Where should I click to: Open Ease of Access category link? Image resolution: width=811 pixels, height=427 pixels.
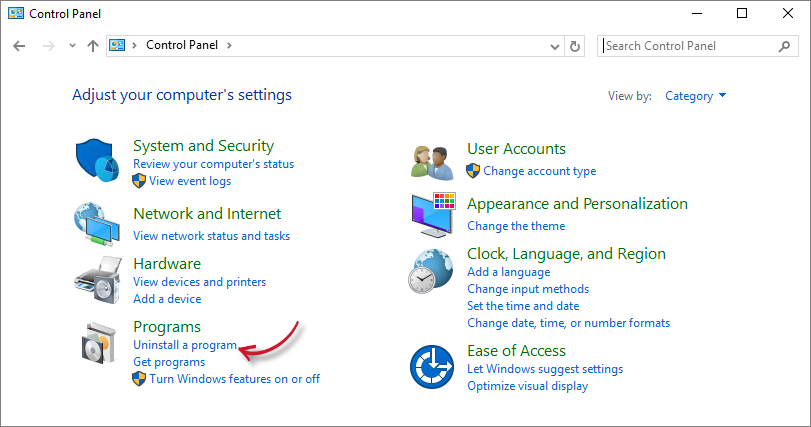516,351
